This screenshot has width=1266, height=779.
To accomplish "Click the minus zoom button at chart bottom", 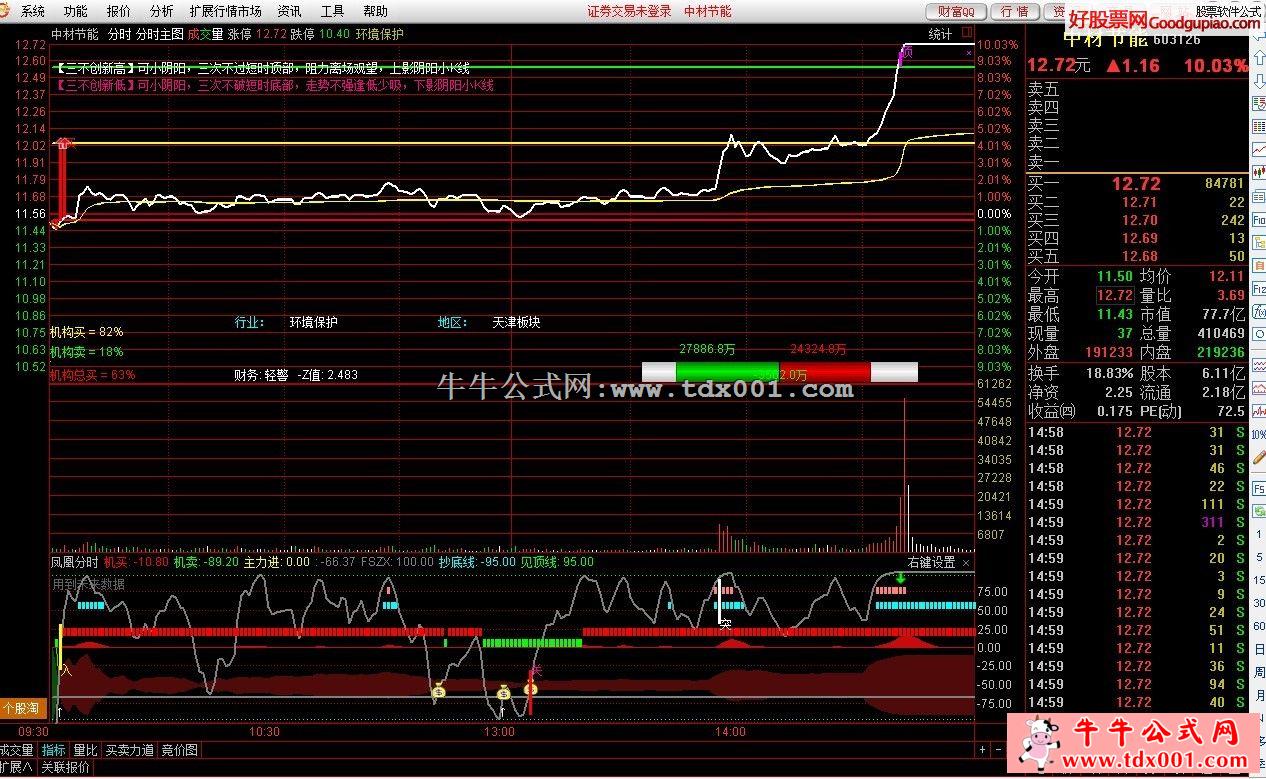I will [998, 749].
